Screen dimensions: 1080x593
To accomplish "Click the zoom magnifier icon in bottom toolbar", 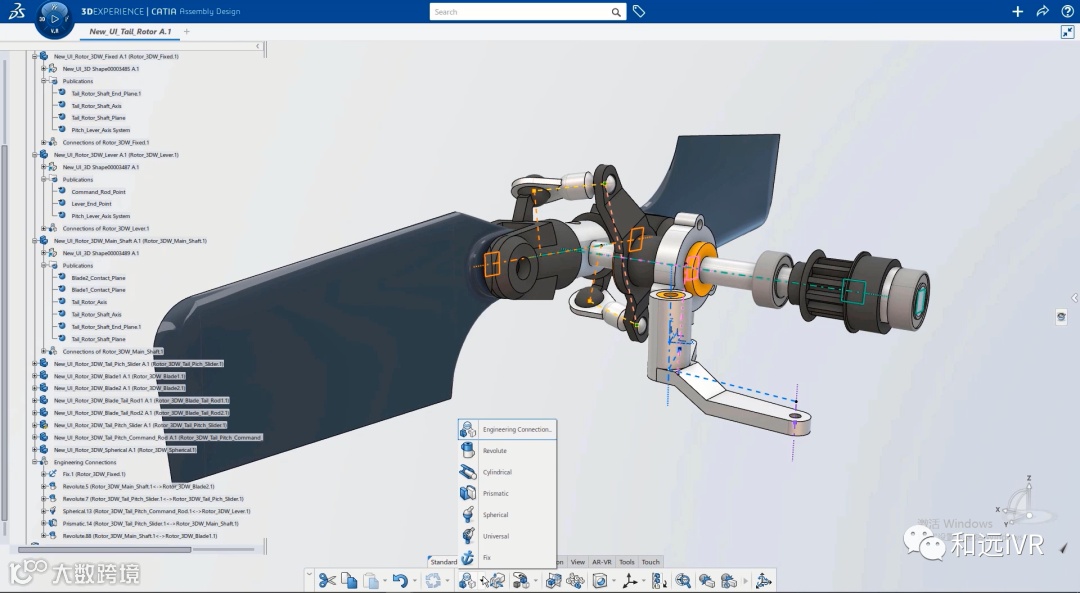I will pos(683,581).
